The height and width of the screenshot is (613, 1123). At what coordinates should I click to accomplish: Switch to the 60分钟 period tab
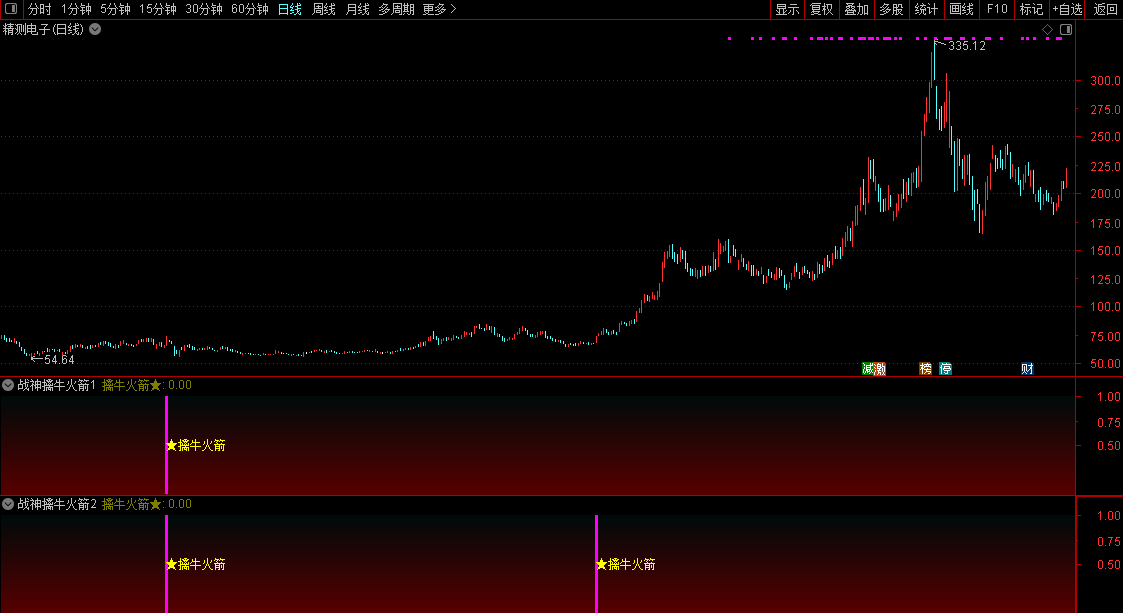(249, 9)
